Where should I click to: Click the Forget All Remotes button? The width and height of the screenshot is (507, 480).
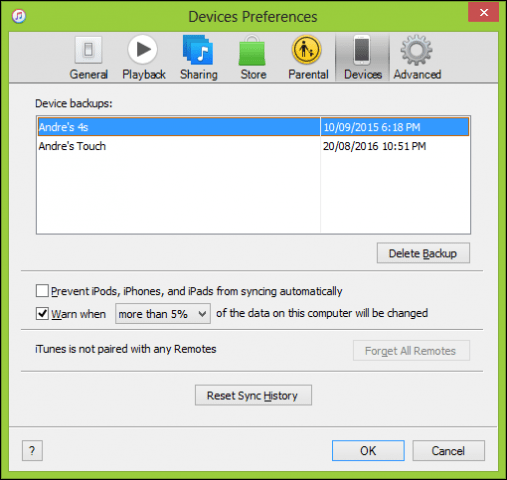pos(411,351)
